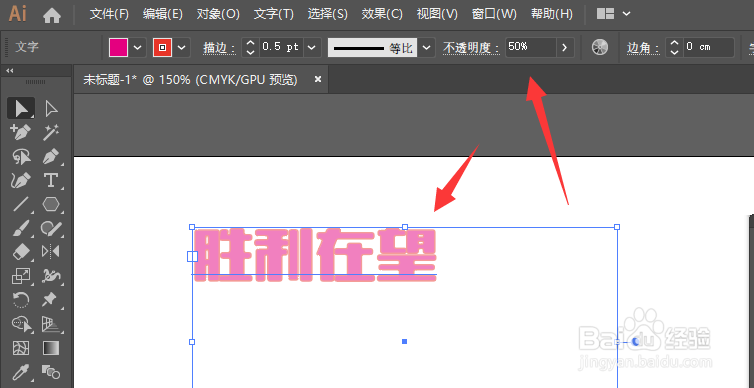Select the Eyedropper tool
Viewport: 754px width, 388px height.
coord(21,372)
